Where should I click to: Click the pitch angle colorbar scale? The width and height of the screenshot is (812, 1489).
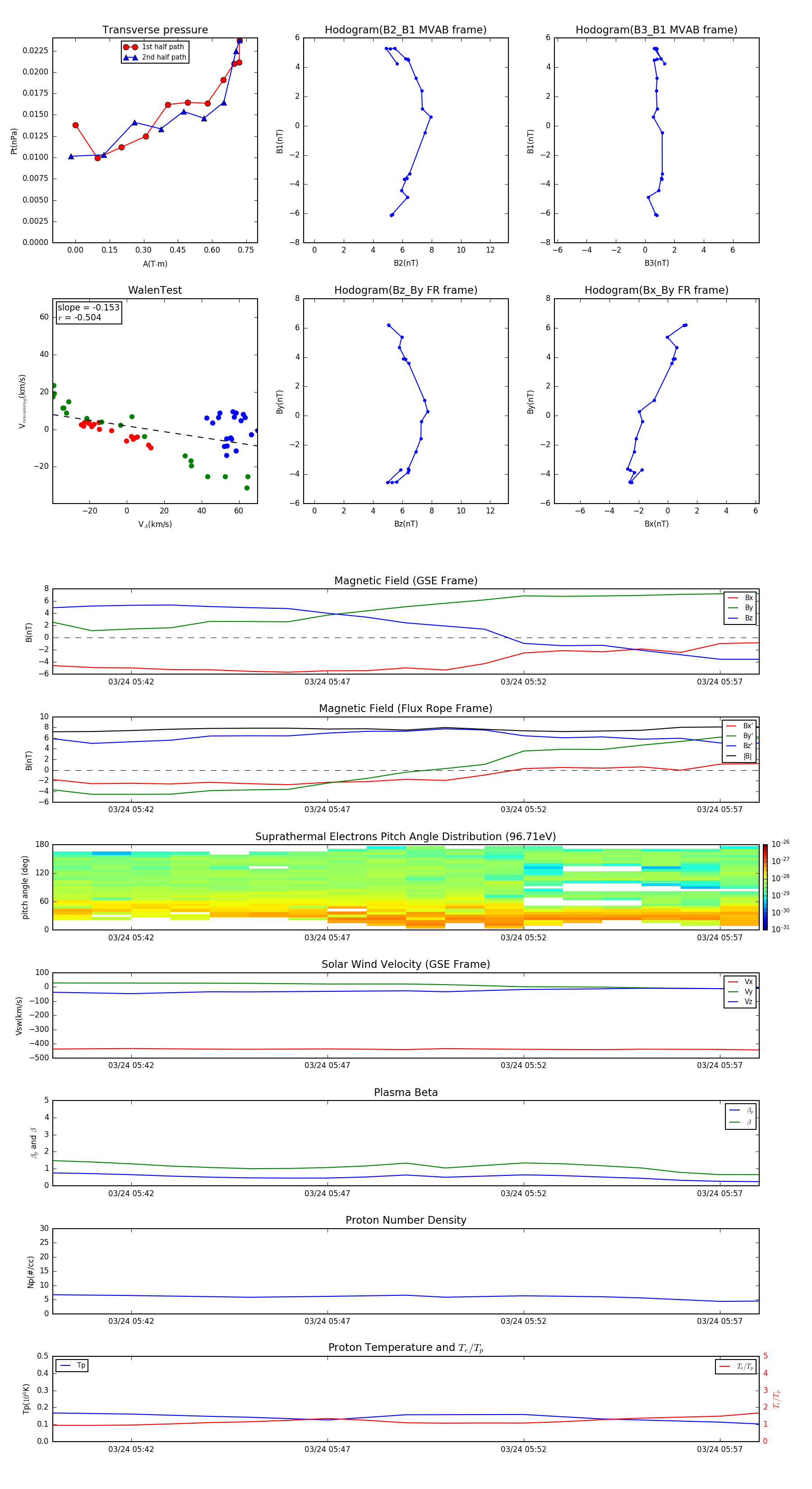click(765, 887)
